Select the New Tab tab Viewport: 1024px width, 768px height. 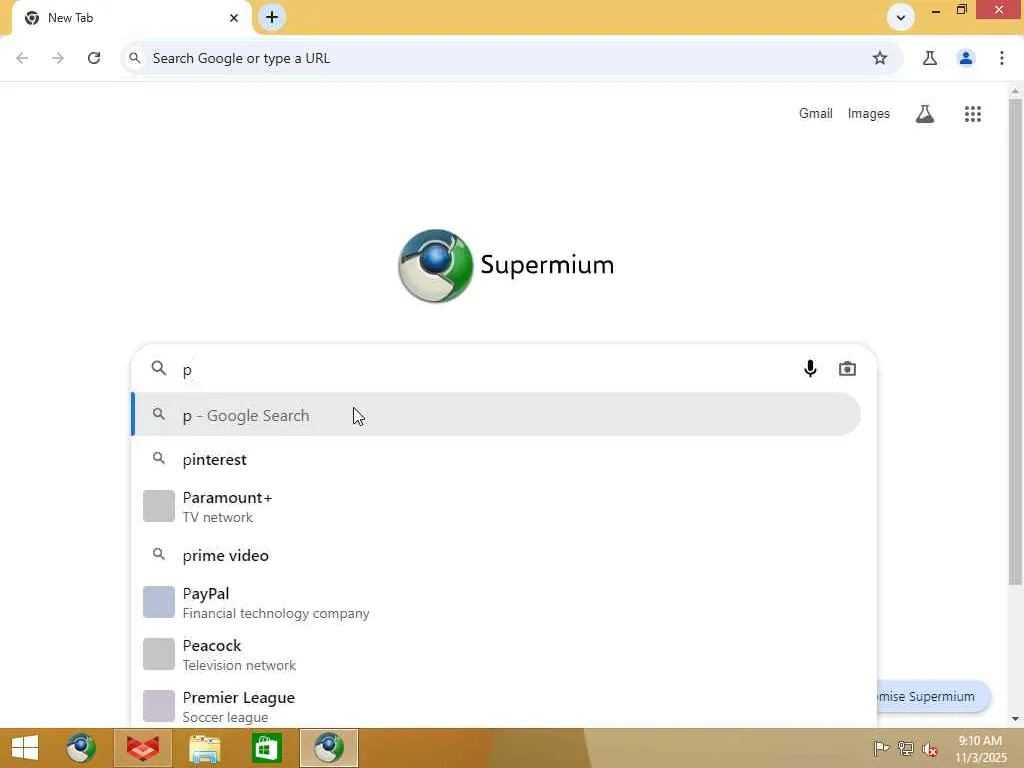[131, 18]
